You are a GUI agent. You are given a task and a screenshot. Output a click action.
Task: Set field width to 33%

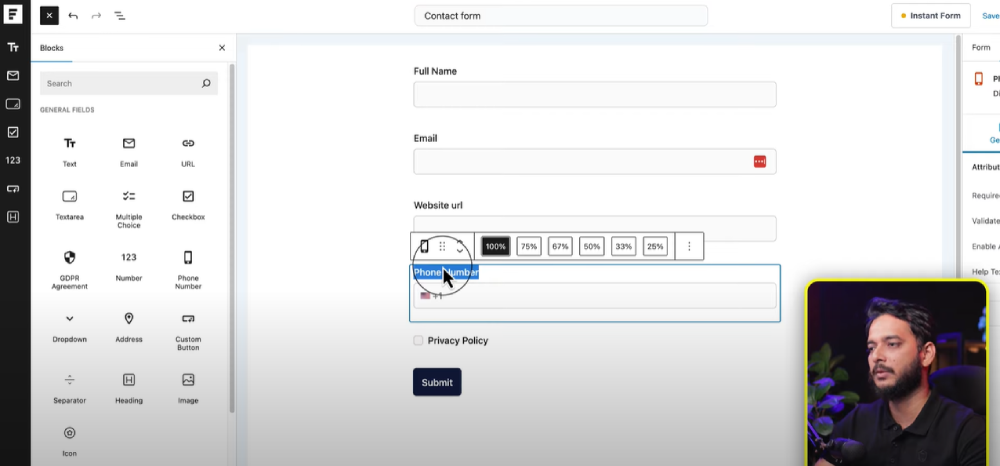click(623, 246)
